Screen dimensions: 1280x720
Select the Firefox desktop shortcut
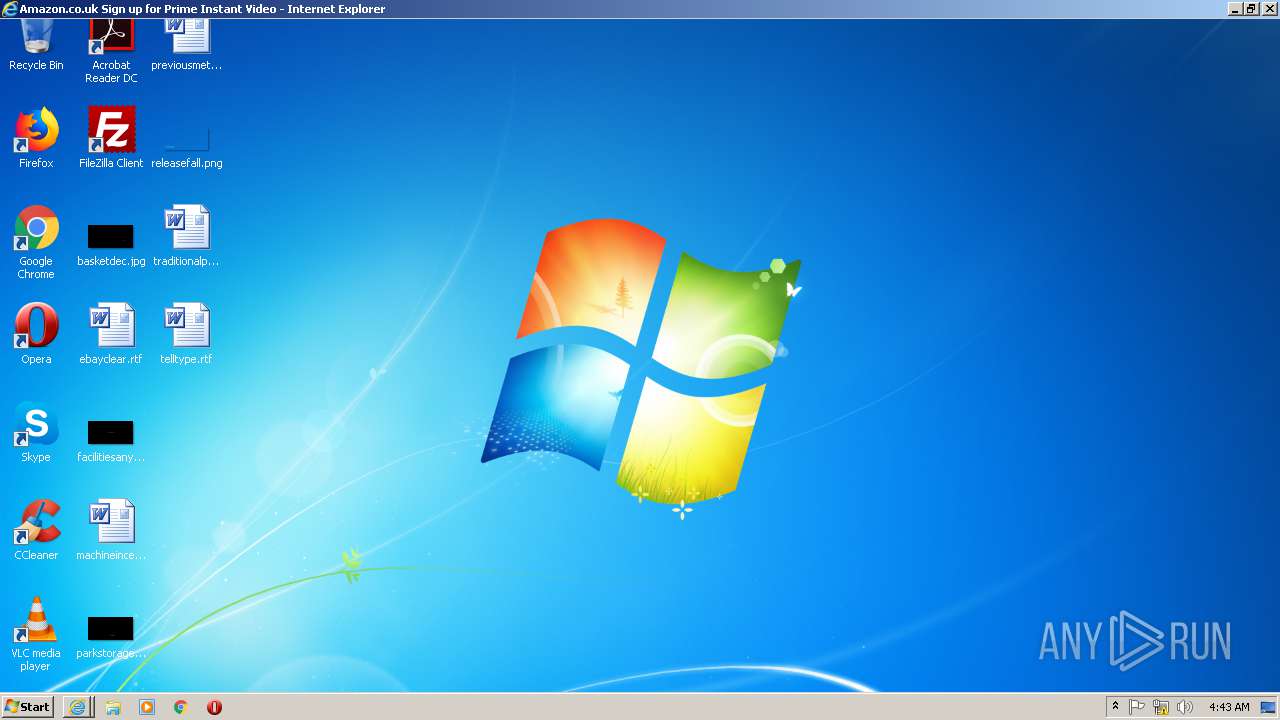(x=36, y=138)
